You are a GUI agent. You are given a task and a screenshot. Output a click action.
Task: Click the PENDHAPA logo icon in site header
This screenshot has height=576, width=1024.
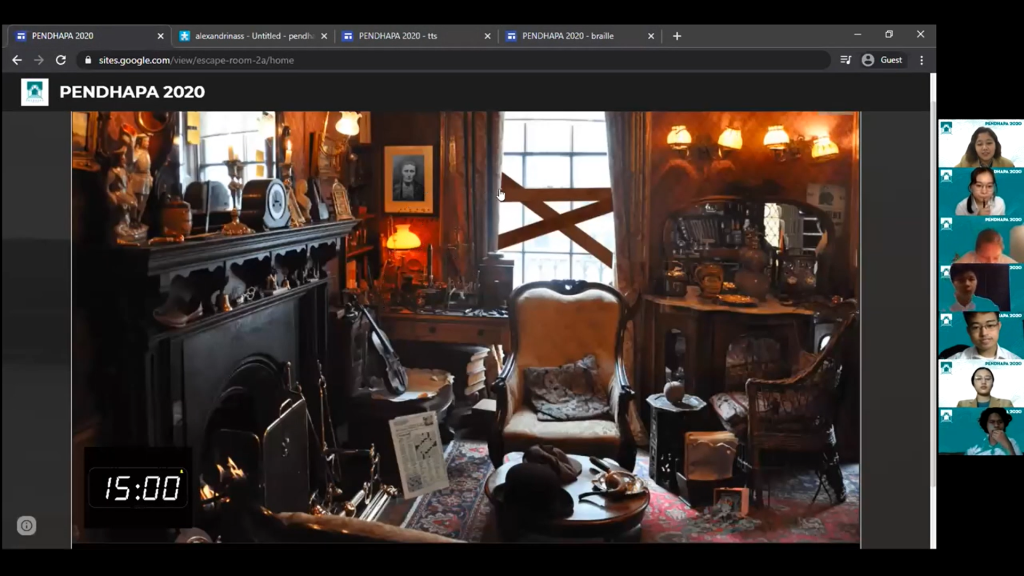point(35,92)
